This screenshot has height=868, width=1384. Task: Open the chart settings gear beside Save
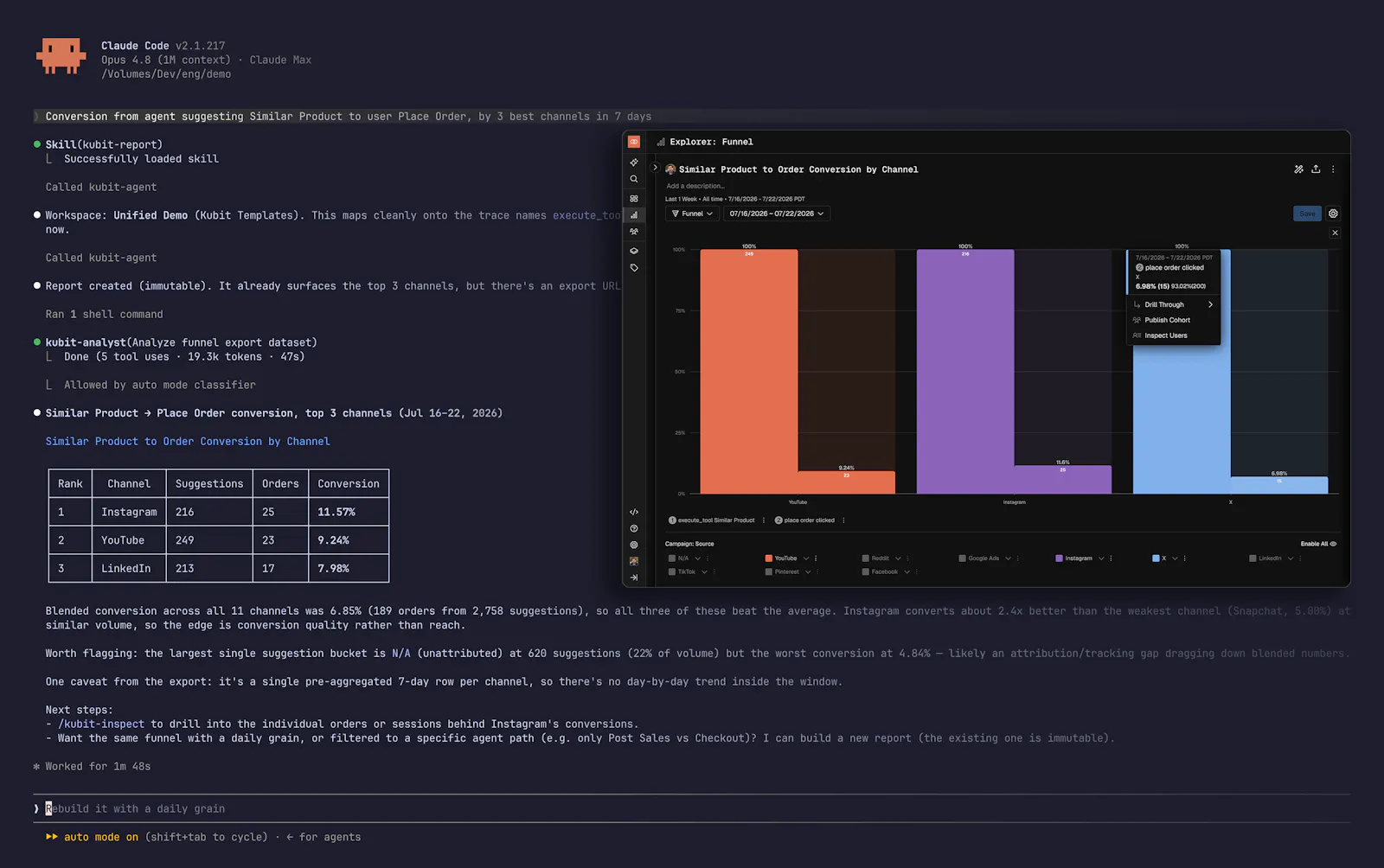(1333, 214)
